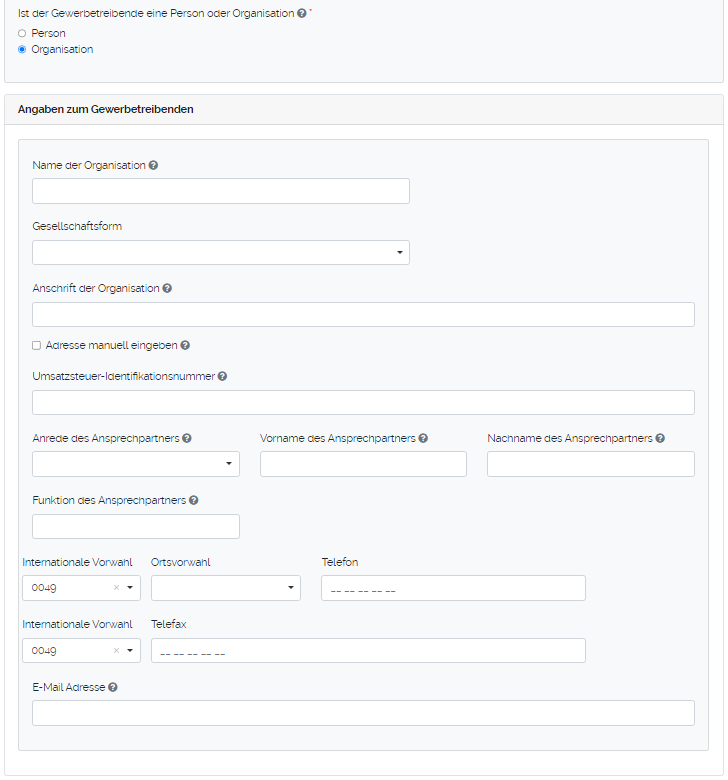This screenshot has height=780, width=728.
Task: Click the Telefon number input field
Action: [452, 588]
